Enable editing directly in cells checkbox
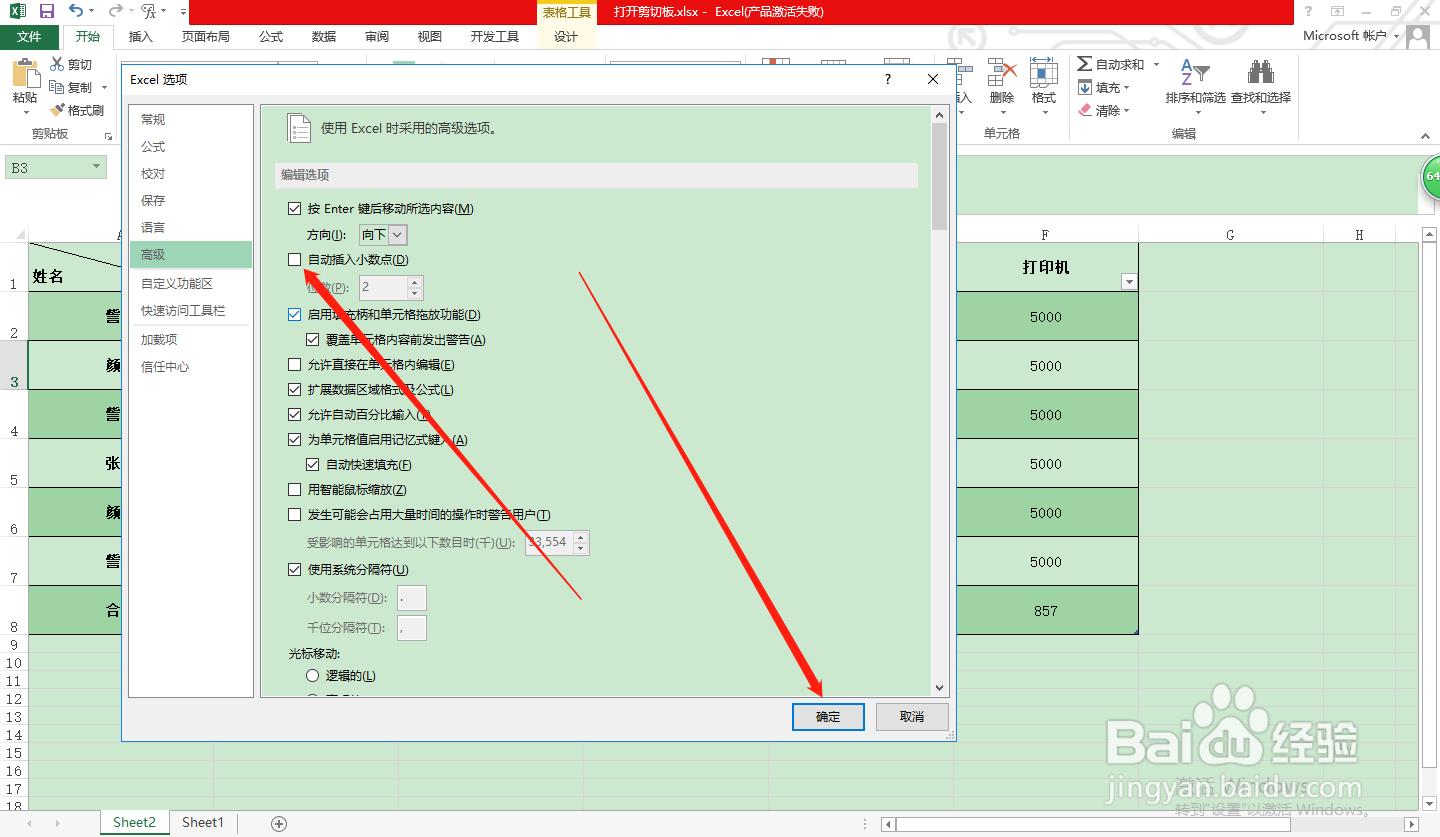The height and width of the screenshot is (837, 1440). click(x=294, y=365)
